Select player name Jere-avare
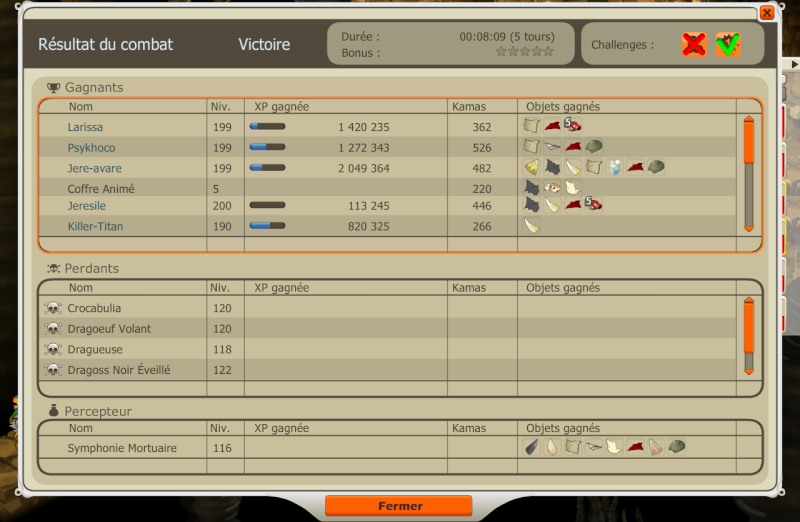Viewport: 800px width, 522px height. (94, 168)
